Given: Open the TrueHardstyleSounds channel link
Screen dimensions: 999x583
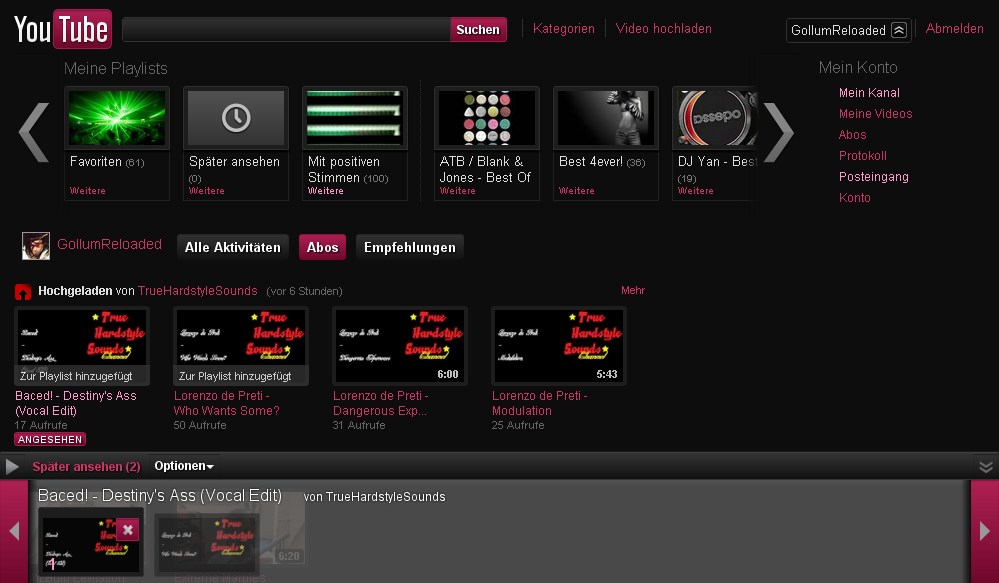Looking at the screenshot, I should [198, 291].
